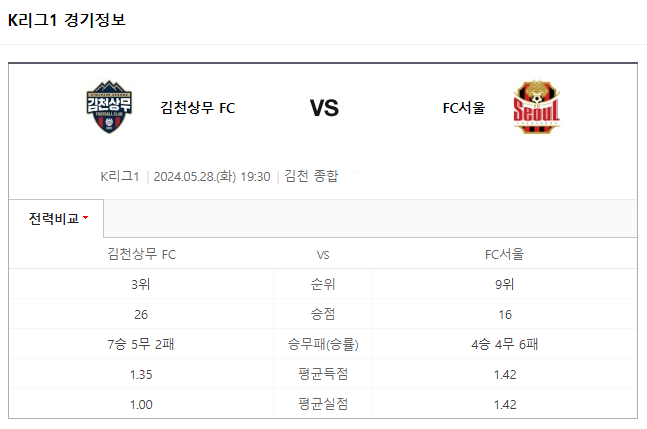Click the large VS text between teams
647x429 pixels.
(x=324, y=108)
